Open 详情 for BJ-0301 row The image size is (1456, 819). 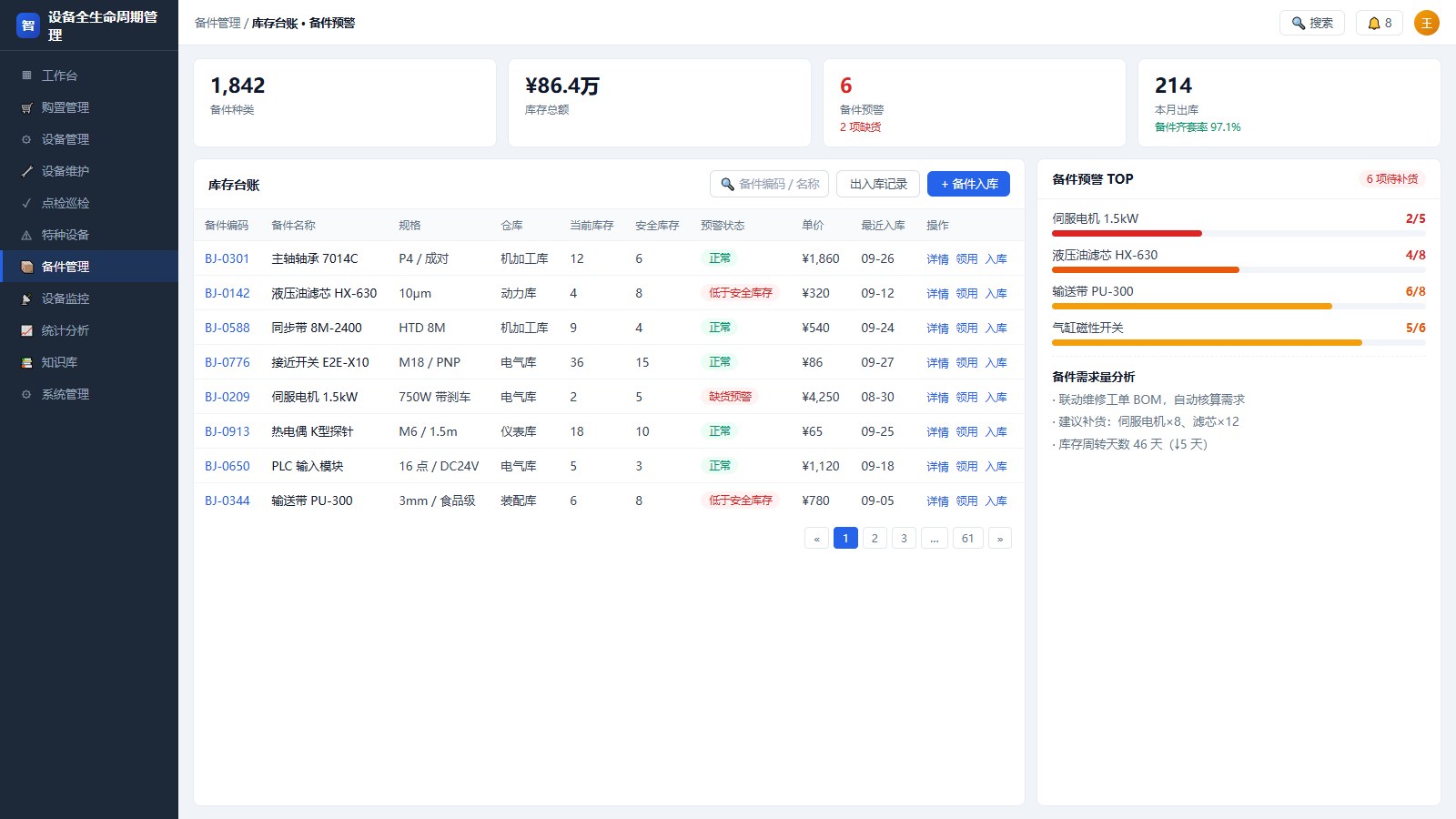point(937,258)
